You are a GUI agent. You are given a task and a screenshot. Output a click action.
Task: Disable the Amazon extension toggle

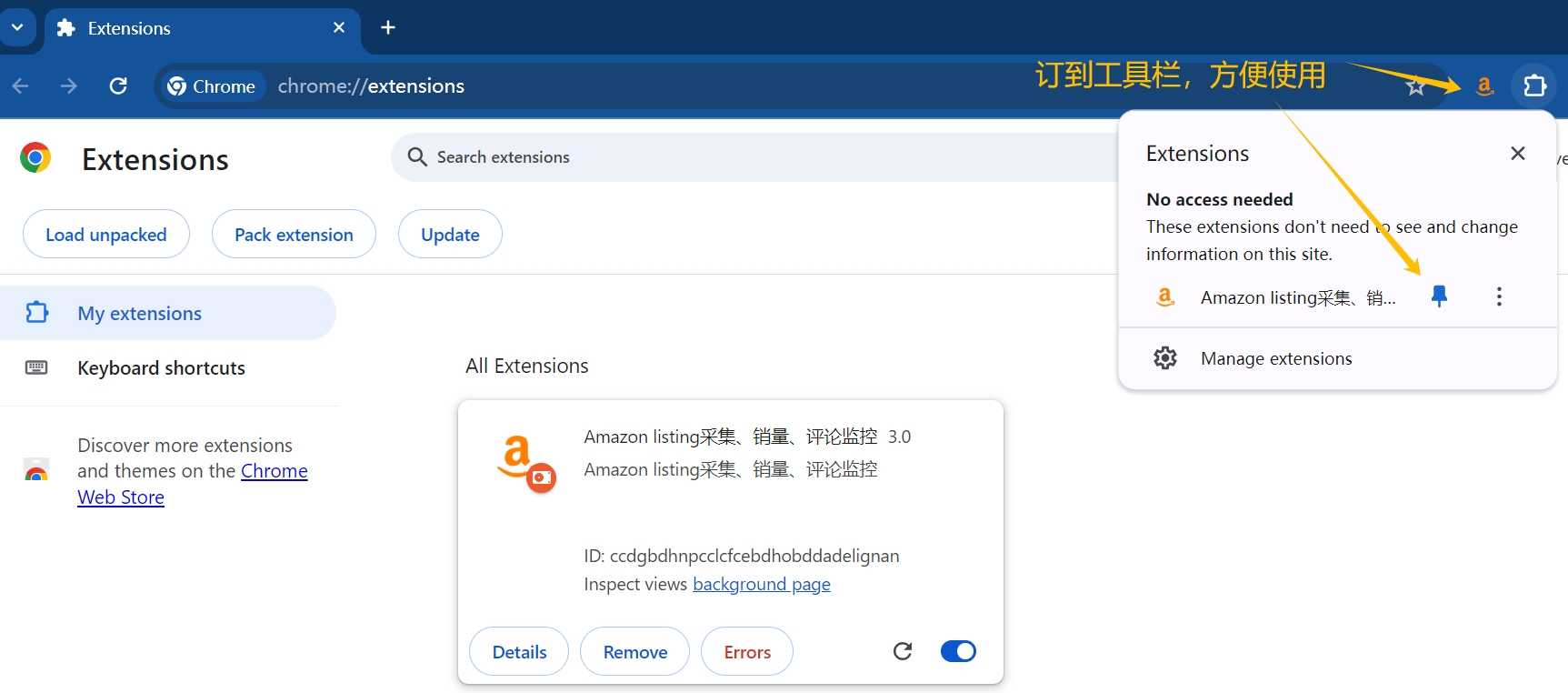(958, 651)
